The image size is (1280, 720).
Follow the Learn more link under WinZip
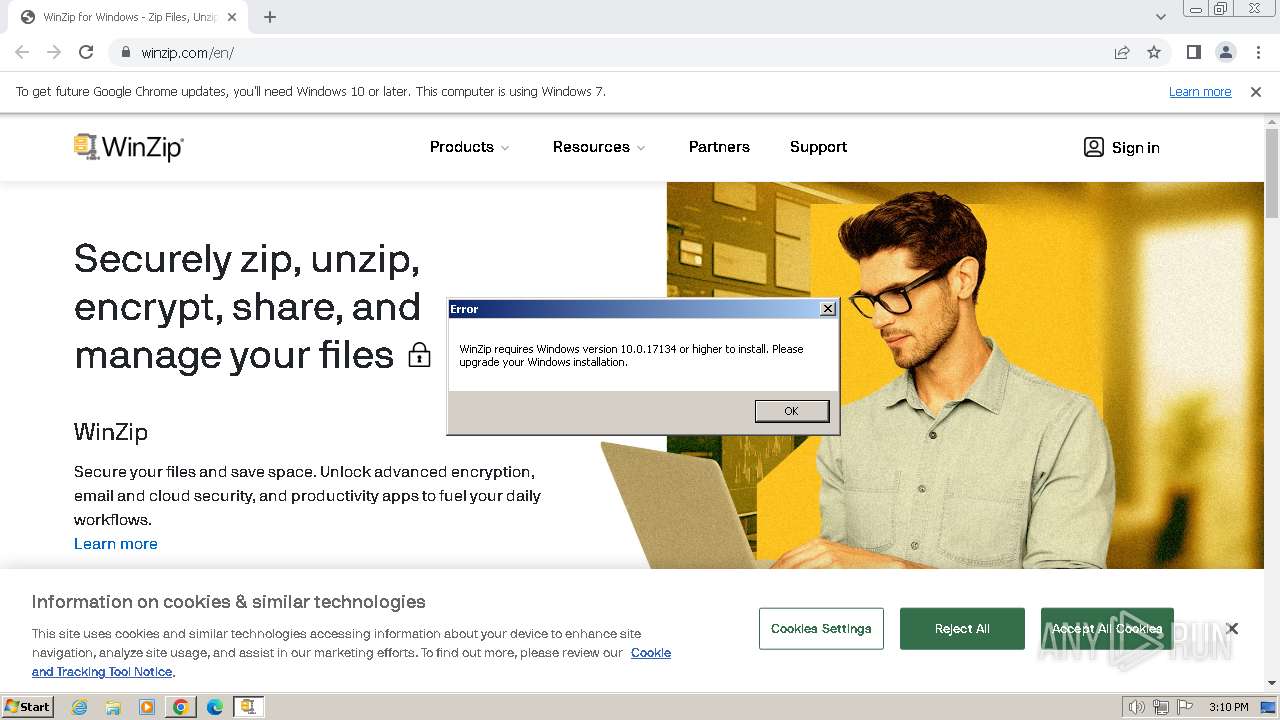[116, 544]
